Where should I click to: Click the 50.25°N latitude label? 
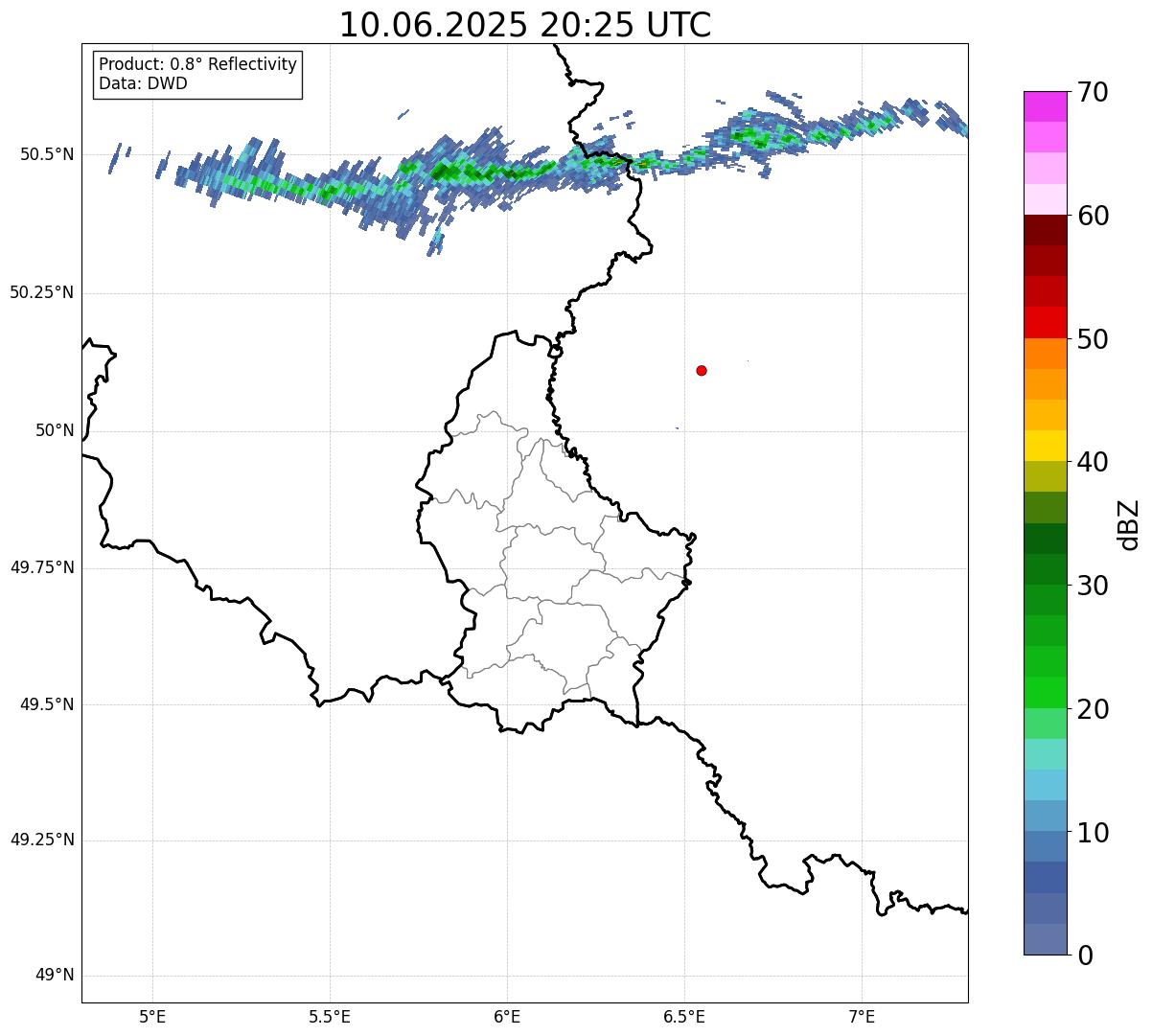pos(42,292)
